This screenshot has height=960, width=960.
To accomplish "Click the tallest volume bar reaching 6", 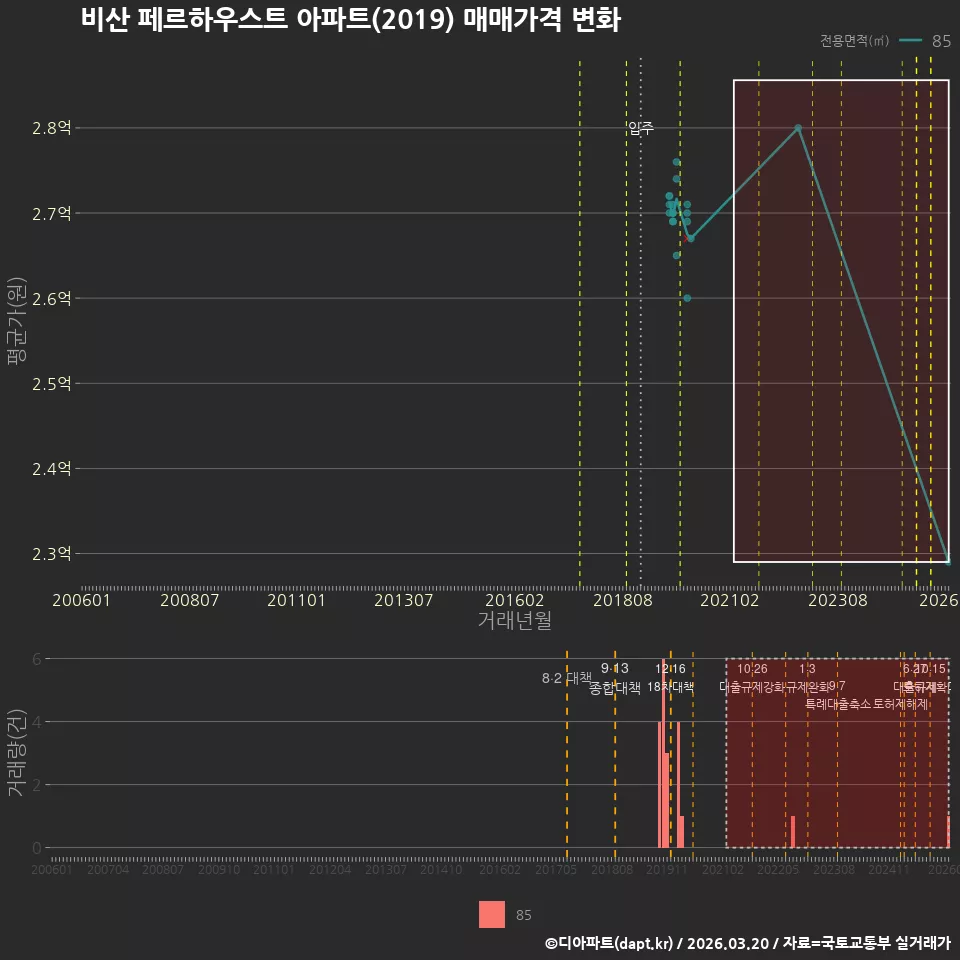I will (663, 753).
